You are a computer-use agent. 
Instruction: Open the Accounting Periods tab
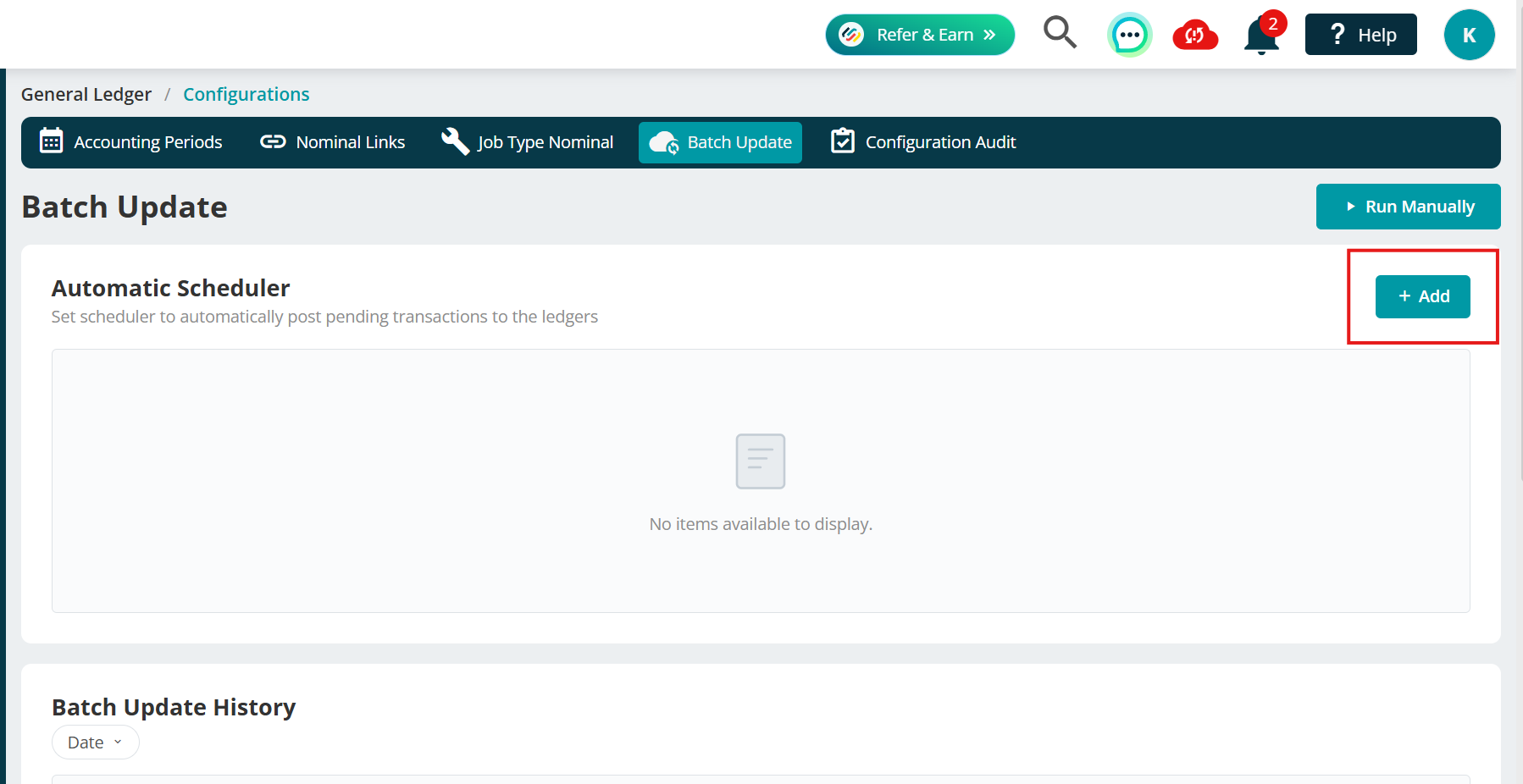(131, 142)
